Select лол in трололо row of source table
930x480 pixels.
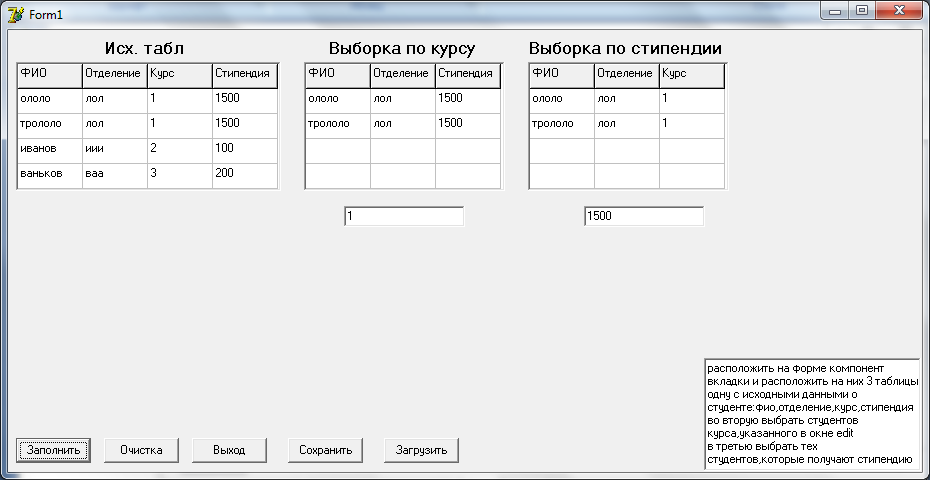[115, 126]
